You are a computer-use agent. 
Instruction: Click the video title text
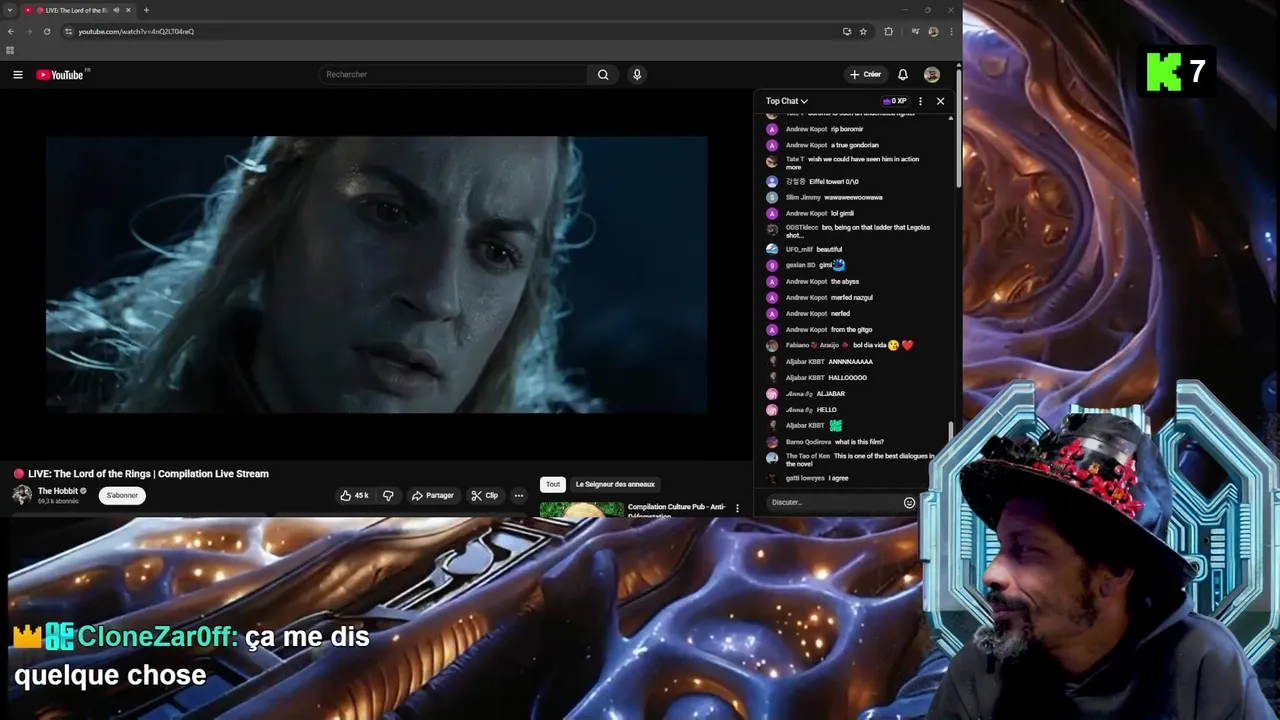(x=148, y=474)
